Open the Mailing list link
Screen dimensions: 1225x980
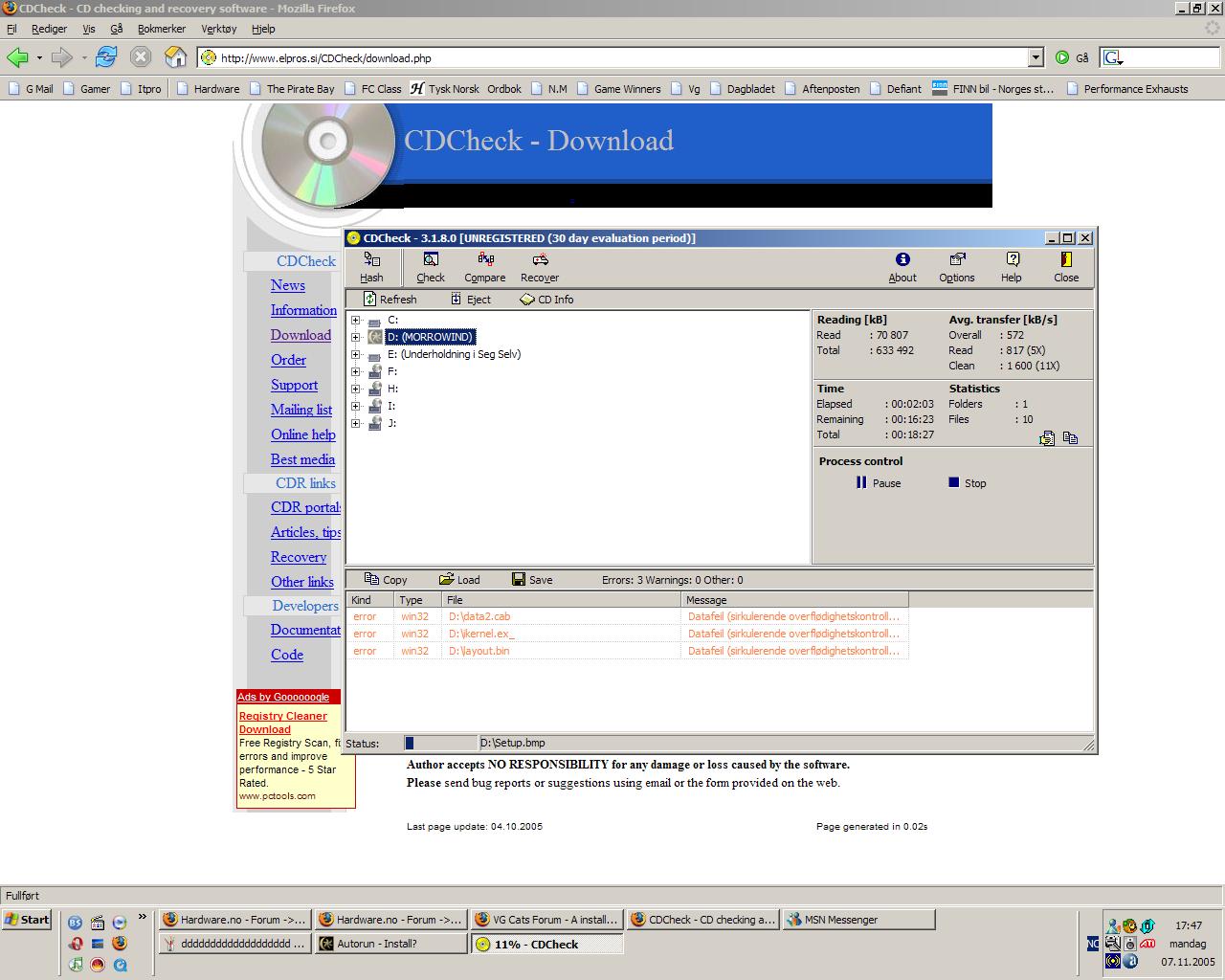tap(301, 410)
